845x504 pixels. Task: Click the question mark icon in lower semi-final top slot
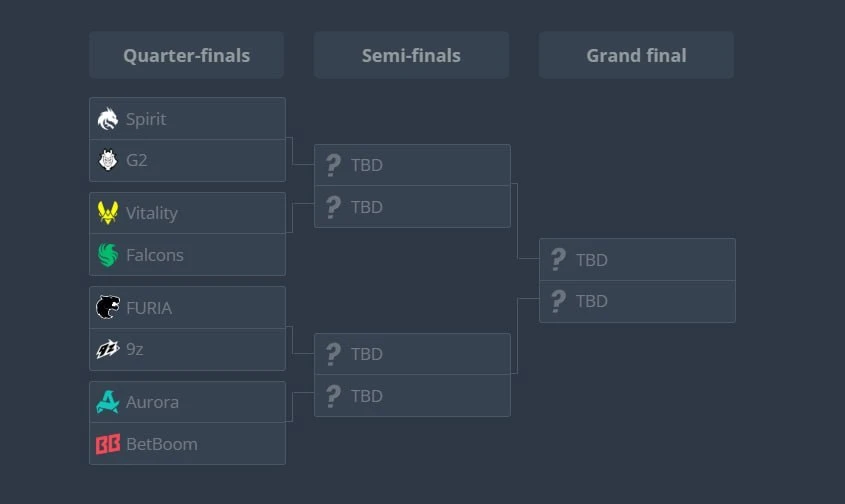(333, 354)
